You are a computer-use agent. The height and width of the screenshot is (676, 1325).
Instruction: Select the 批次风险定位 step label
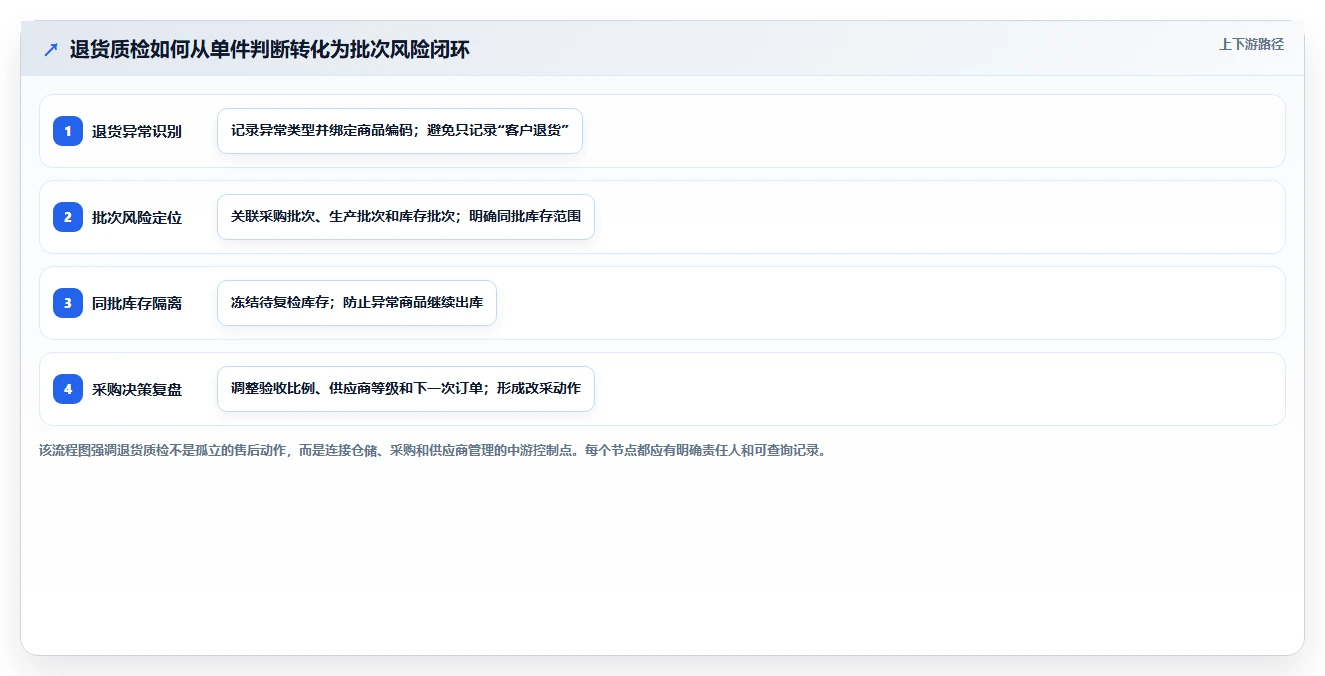click(x=137, y=217)
